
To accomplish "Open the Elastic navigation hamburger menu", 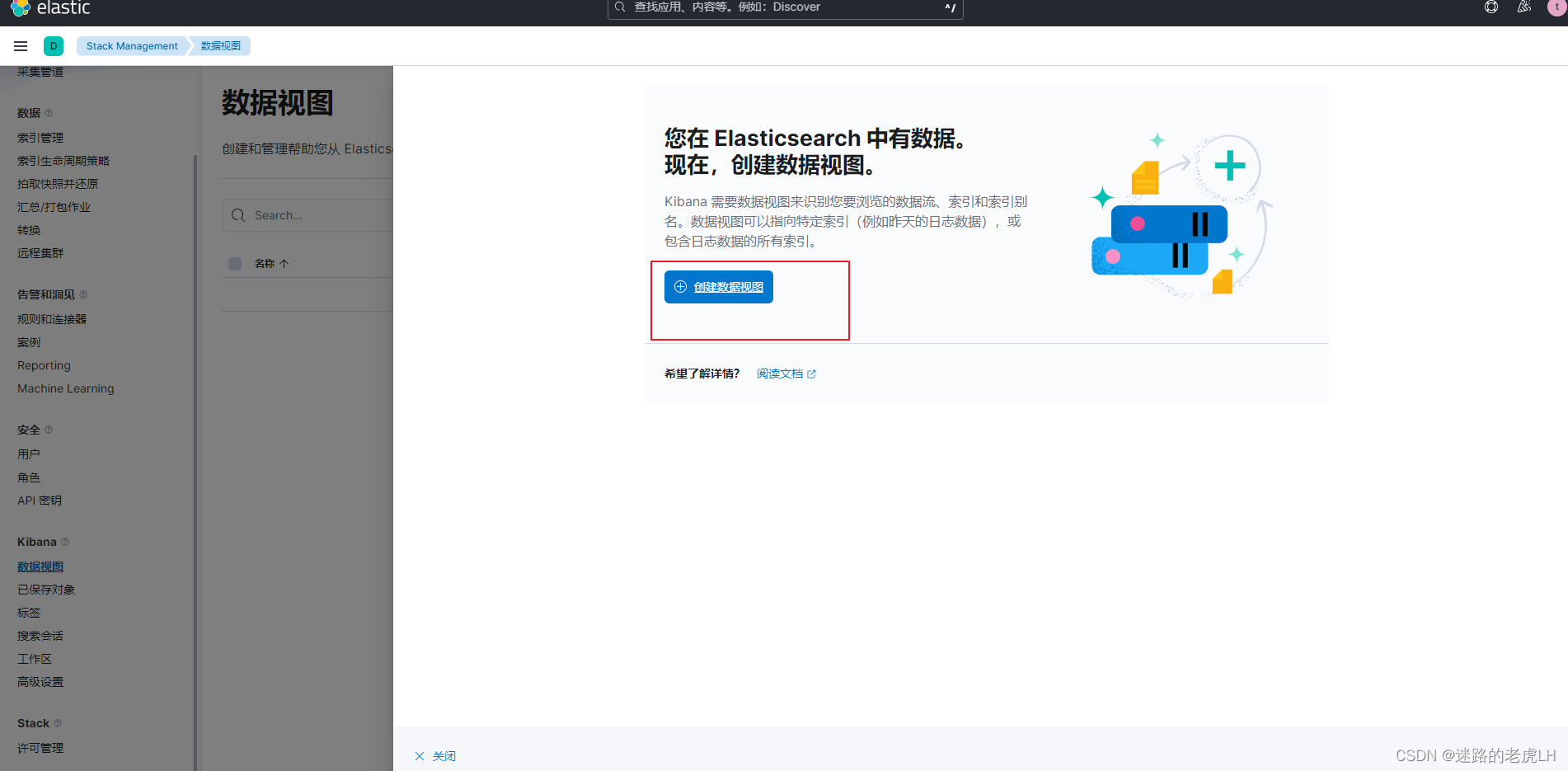I will tap(20, 45).
